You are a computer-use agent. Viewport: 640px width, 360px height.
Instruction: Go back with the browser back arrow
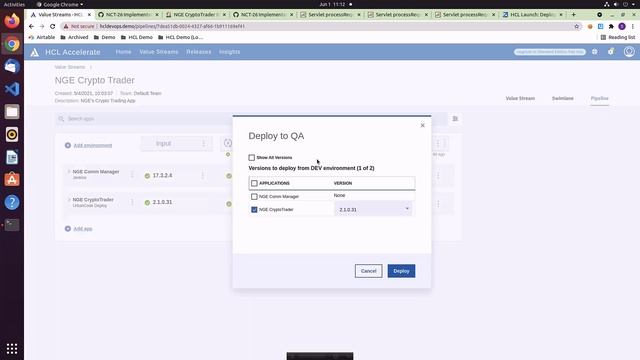pyautogui.click(x=31, y=26)
